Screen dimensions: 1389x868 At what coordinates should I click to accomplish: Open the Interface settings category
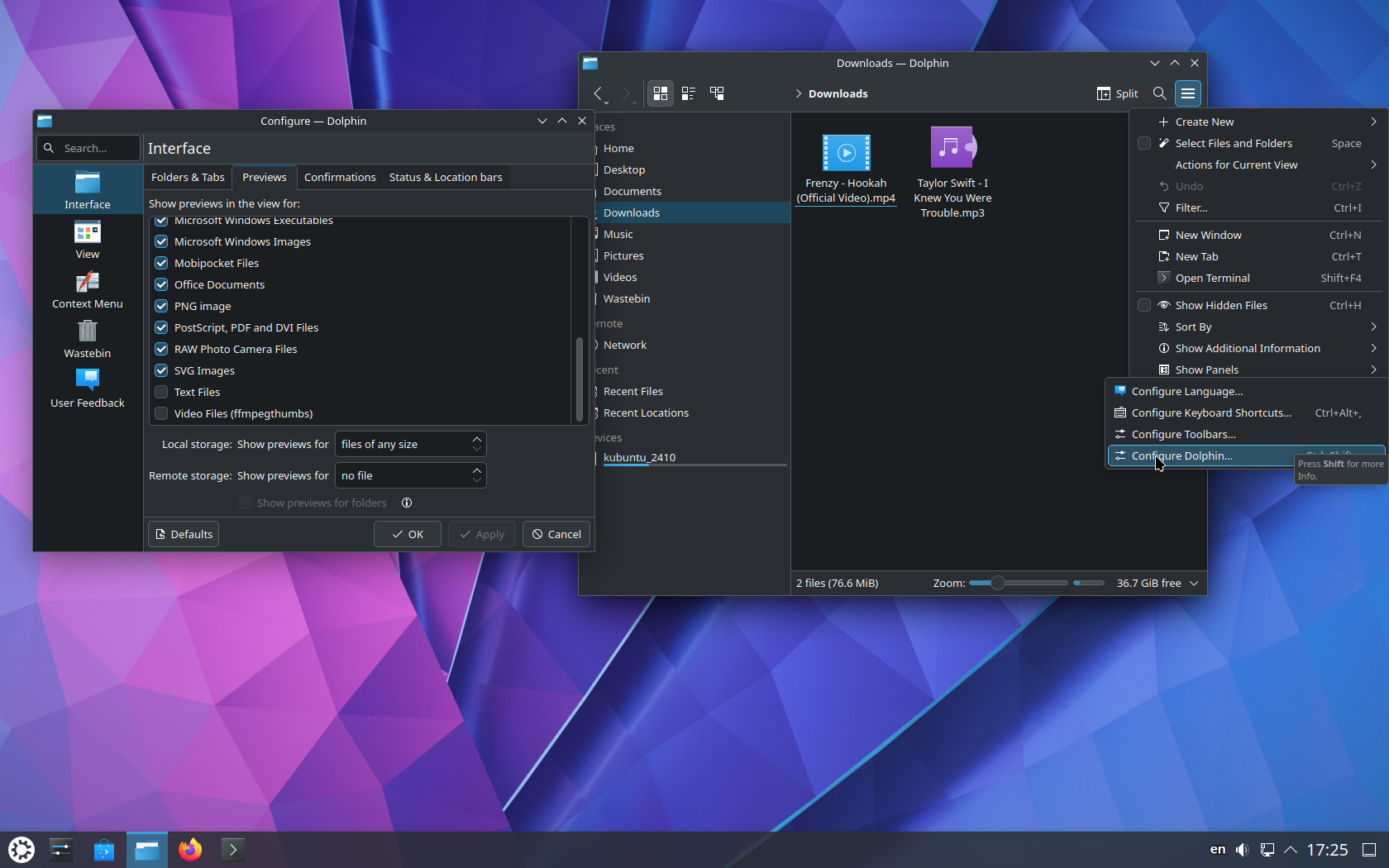click(x=88, y=189)
